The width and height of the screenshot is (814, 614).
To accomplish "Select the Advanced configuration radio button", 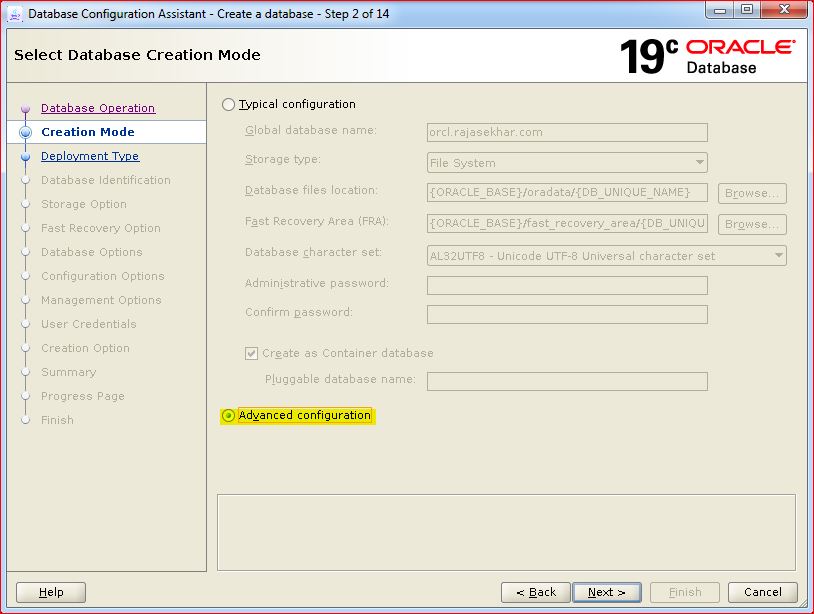I will pyautogui.click(x=229, y=415).
